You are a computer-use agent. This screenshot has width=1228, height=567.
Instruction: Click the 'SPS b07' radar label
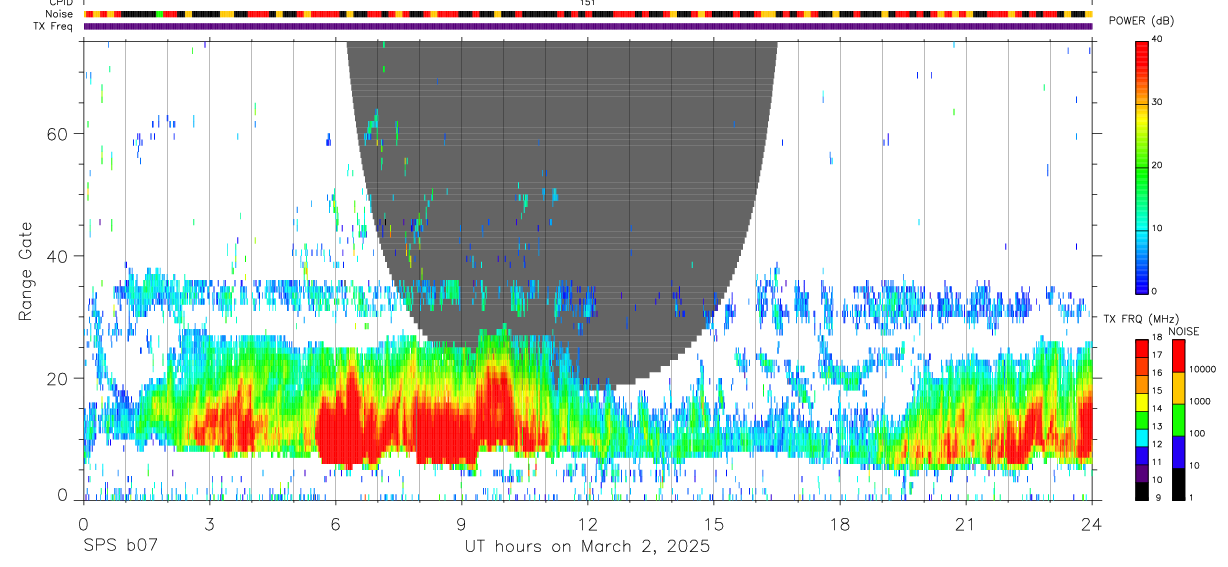click(120, 546)
